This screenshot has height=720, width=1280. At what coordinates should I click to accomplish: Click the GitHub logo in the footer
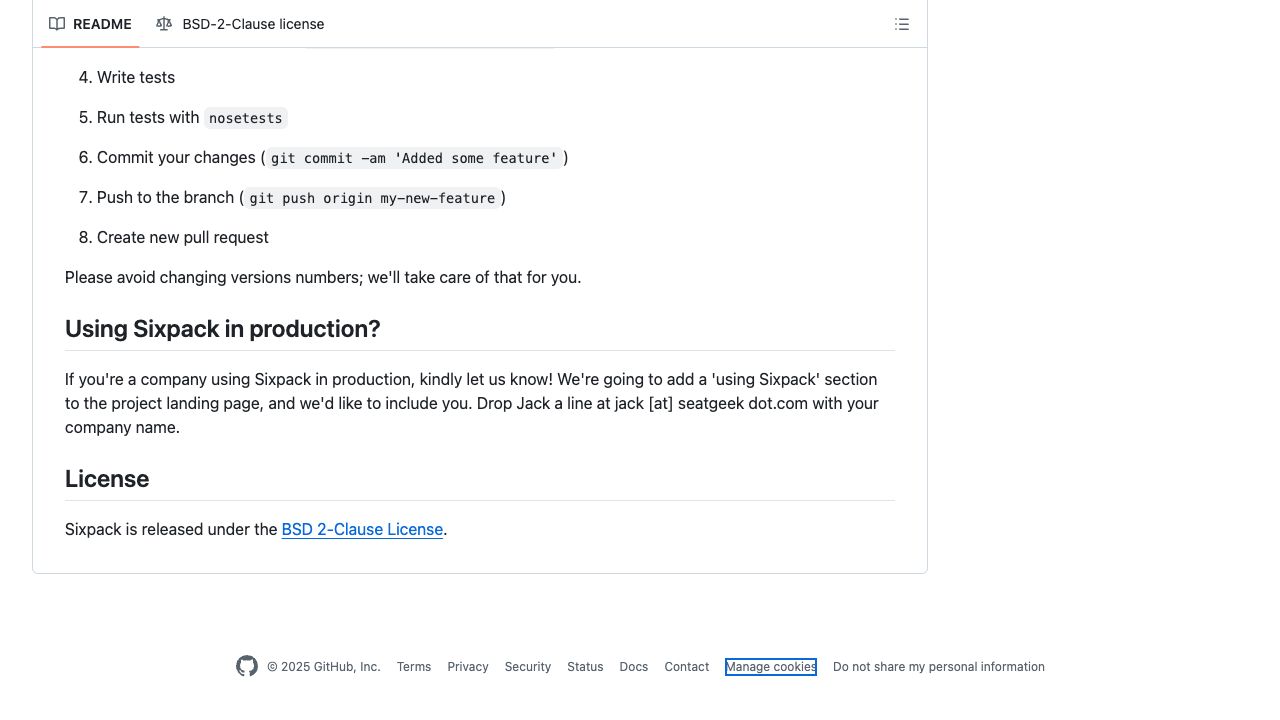247,666
